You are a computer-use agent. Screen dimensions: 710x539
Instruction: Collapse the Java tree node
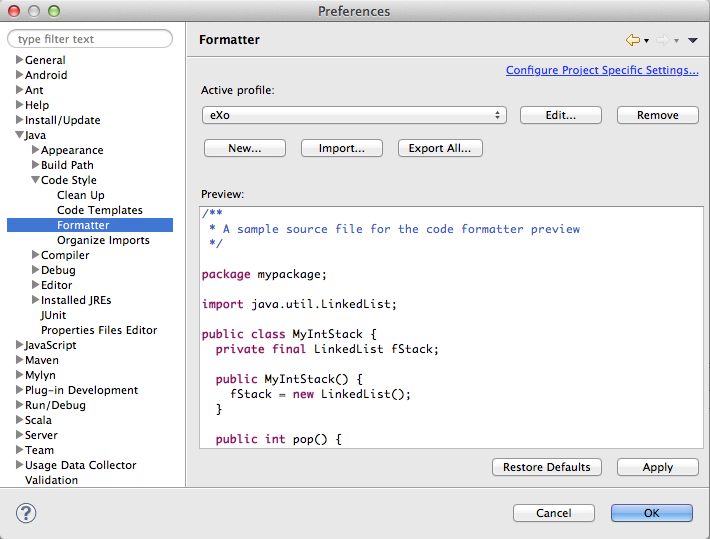point(19,135)
